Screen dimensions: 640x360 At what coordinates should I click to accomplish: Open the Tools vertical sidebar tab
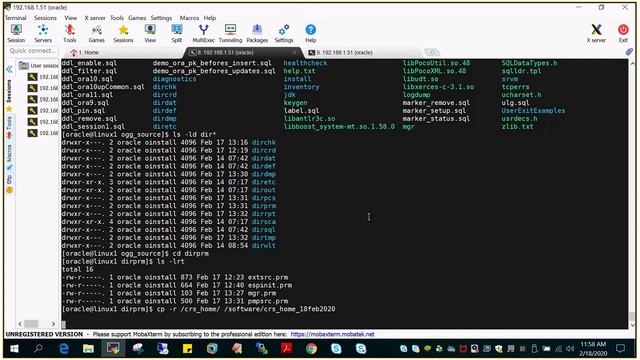pos(9,126)
